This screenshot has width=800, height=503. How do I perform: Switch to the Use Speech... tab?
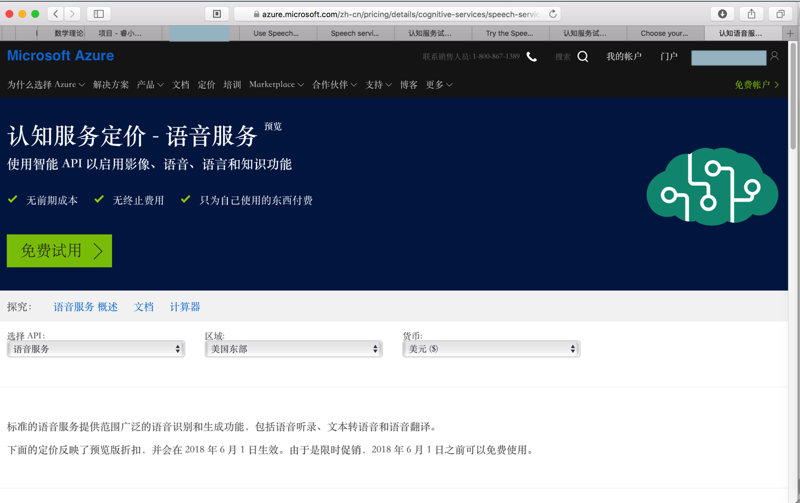(x=276, y=33)
